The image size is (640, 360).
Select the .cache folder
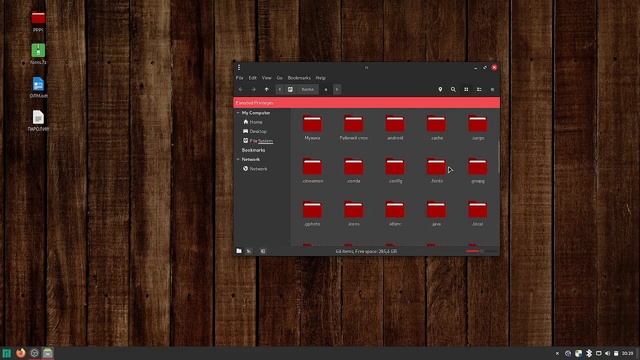[x=436, y=127]
